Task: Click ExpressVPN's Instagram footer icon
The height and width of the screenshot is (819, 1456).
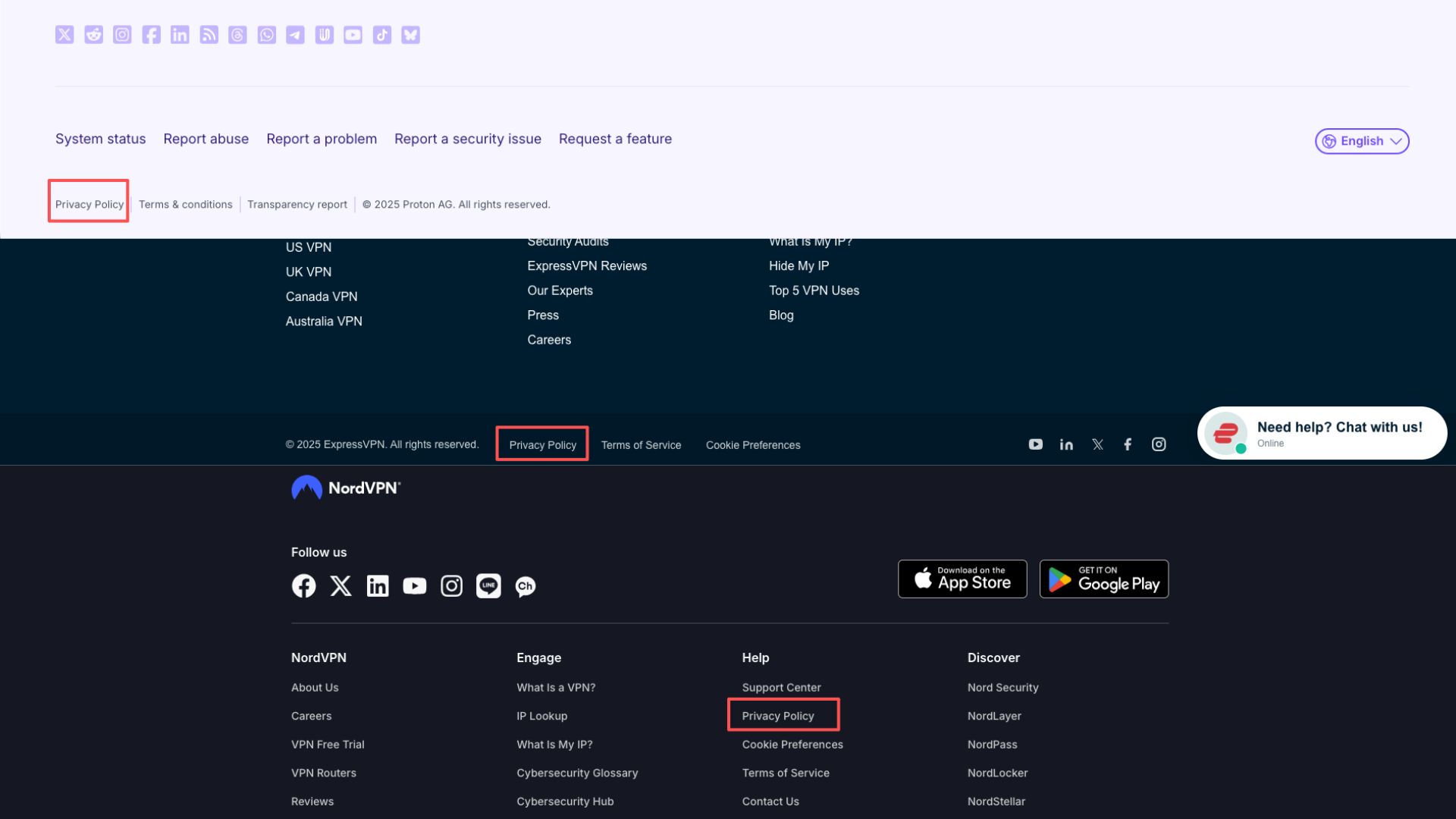Action: coord(1158,444)
